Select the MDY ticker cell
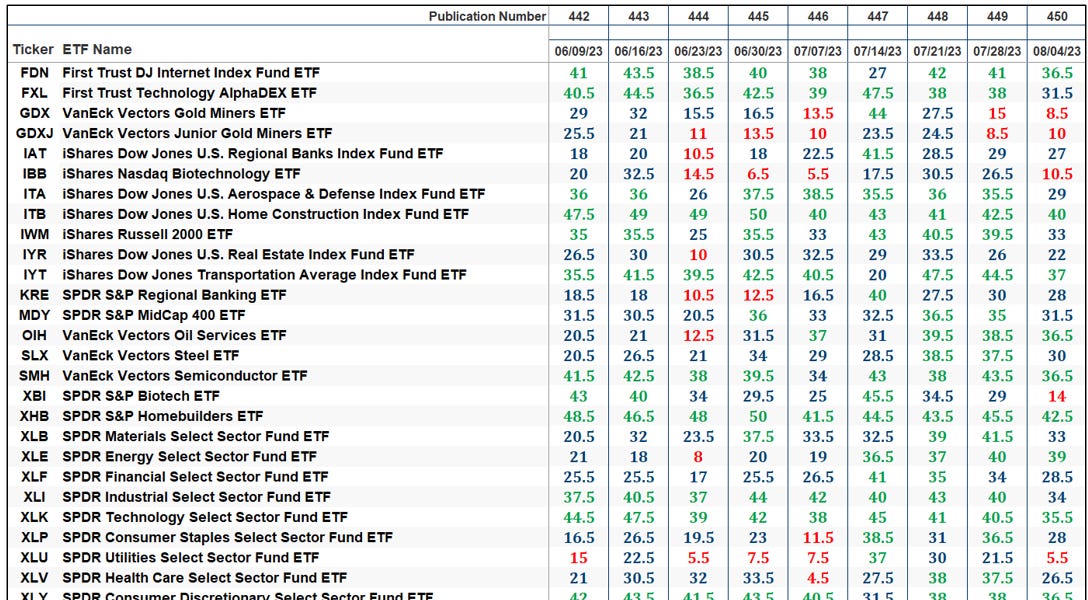 [x=34, y=315]
